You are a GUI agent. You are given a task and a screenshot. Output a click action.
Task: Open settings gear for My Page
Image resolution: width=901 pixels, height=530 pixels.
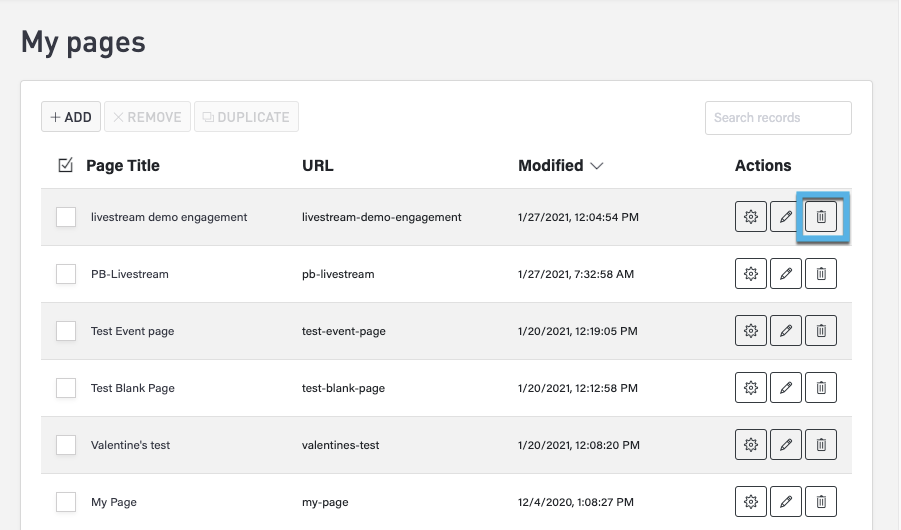click(x=751, y=502)
